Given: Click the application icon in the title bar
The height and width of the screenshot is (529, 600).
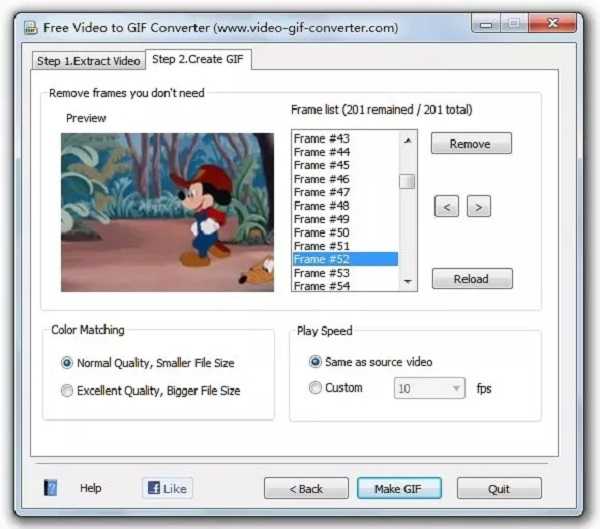Looking at the screenshot, I should pos(31,28).
